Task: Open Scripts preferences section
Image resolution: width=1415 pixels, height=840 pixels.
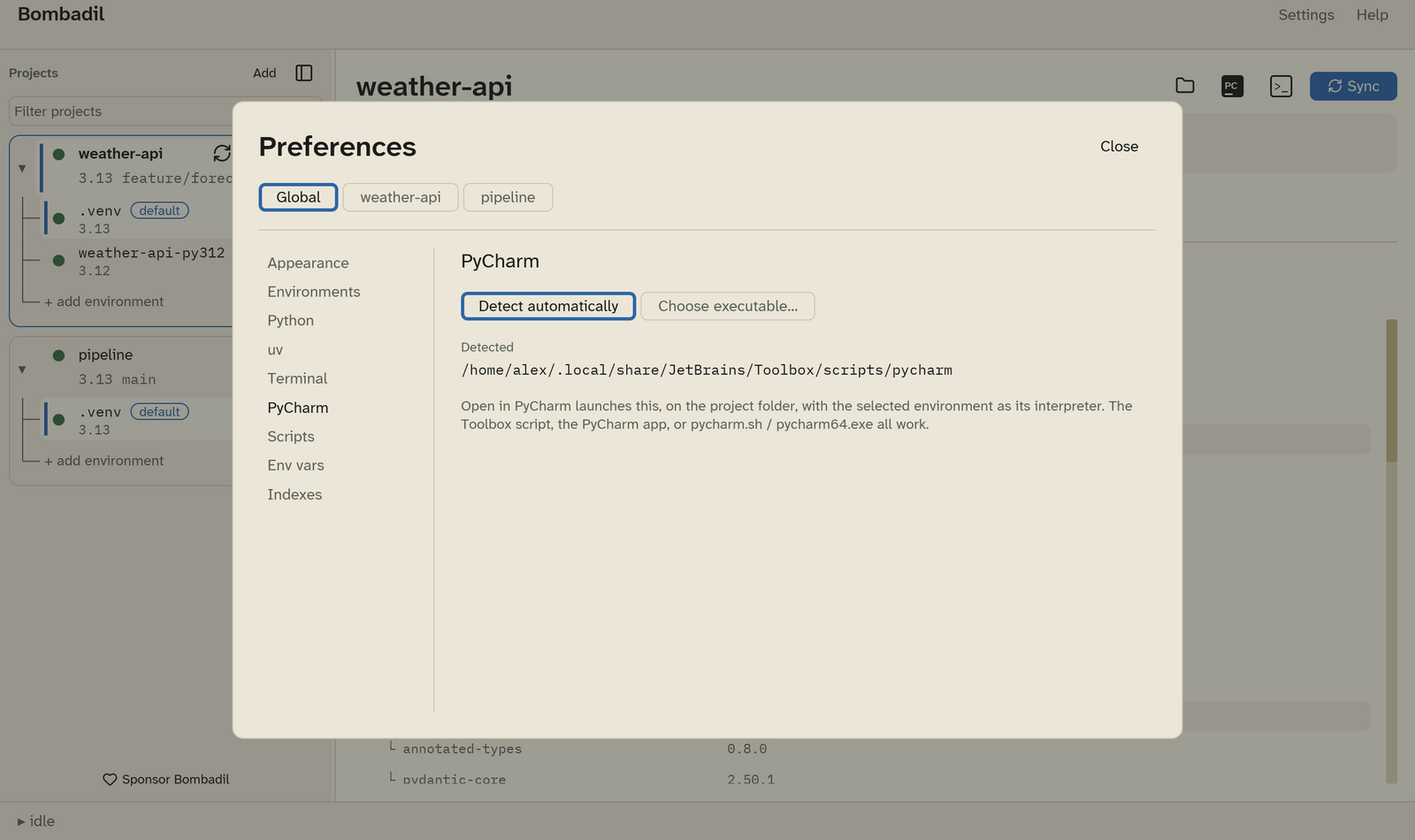Action: point(291,437)
